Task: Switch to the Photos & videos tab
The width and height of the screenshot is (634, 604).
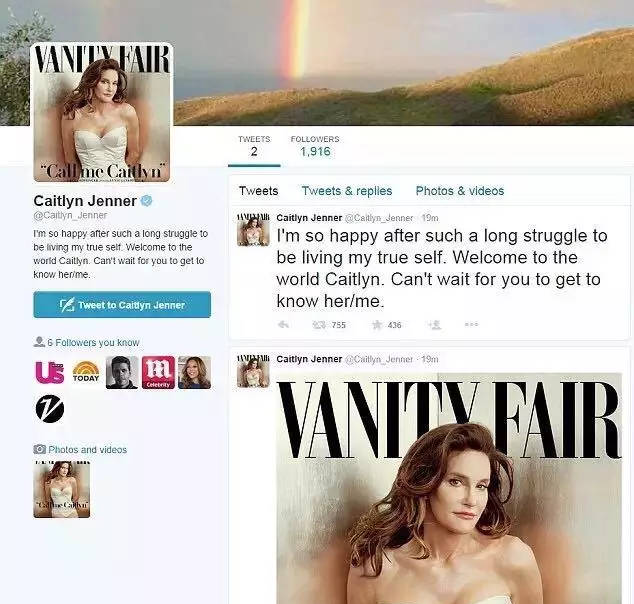Action: [x=460, y=191]
